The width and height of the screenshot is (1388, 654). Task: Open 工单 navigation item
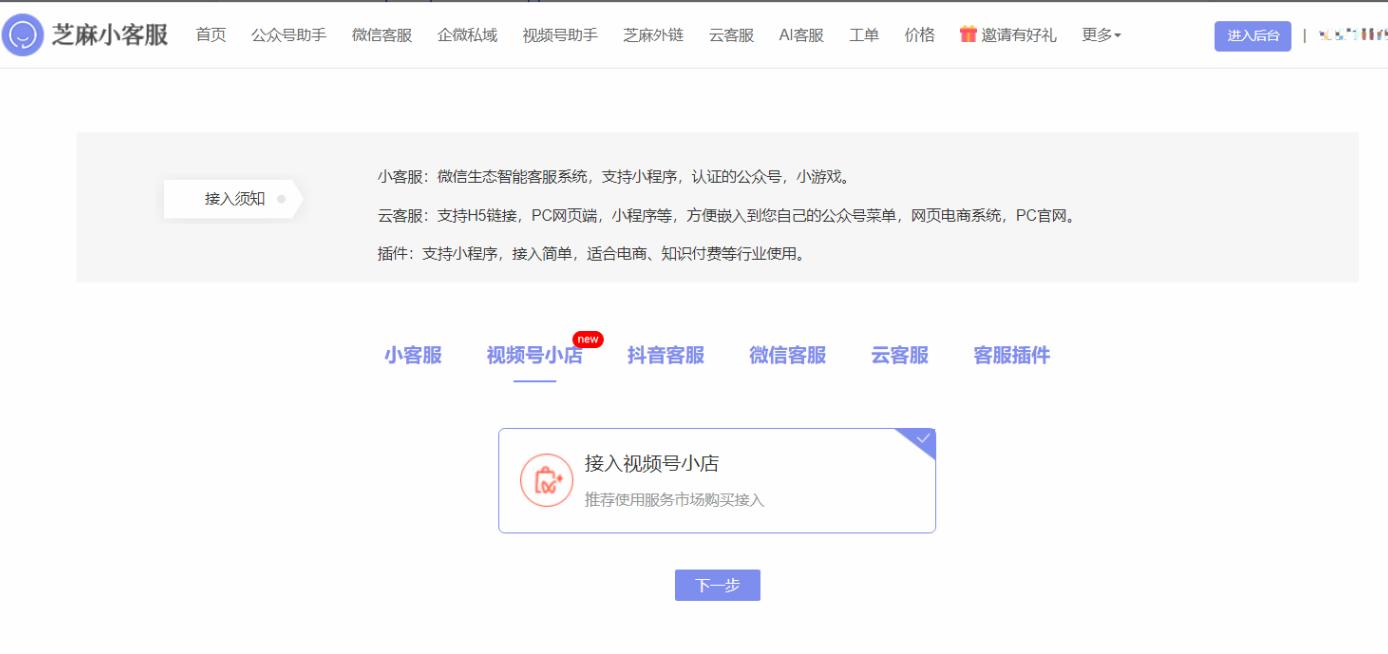[x=864, y=35]
